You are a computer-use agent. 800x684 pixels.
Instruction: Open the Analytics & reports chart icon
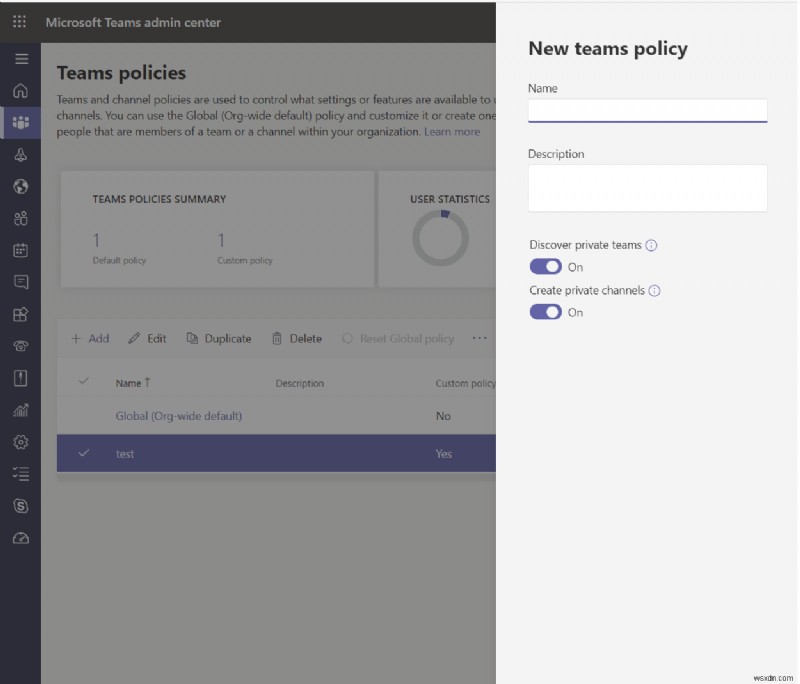click(x=19, y=410)
